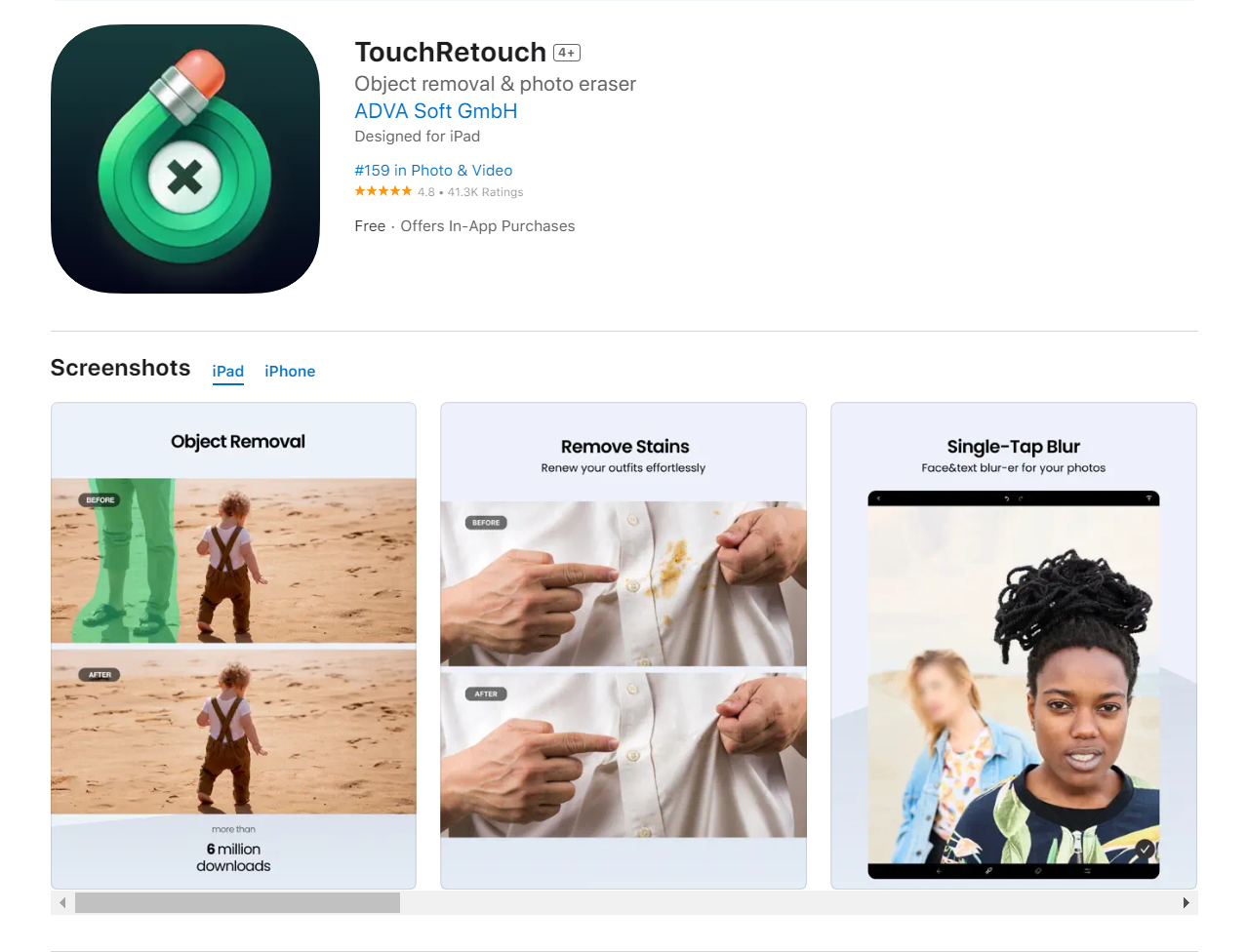Click the TouchRetouch app icon
The width and height of the screenshot is (1247, 952).
(x=185, y=159)
